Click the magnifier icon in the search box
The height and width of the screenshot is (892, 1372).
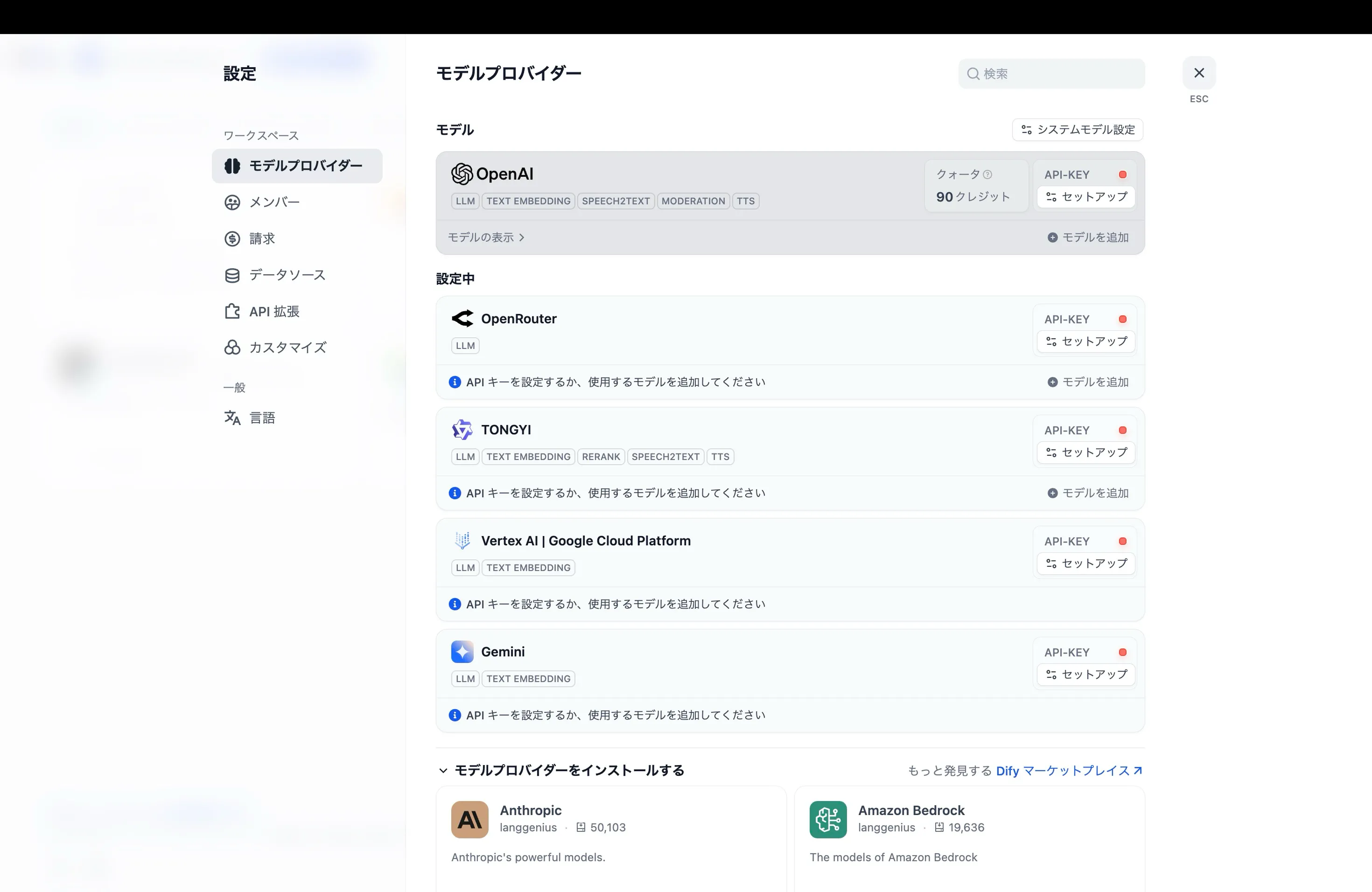(x=973, y=74)
